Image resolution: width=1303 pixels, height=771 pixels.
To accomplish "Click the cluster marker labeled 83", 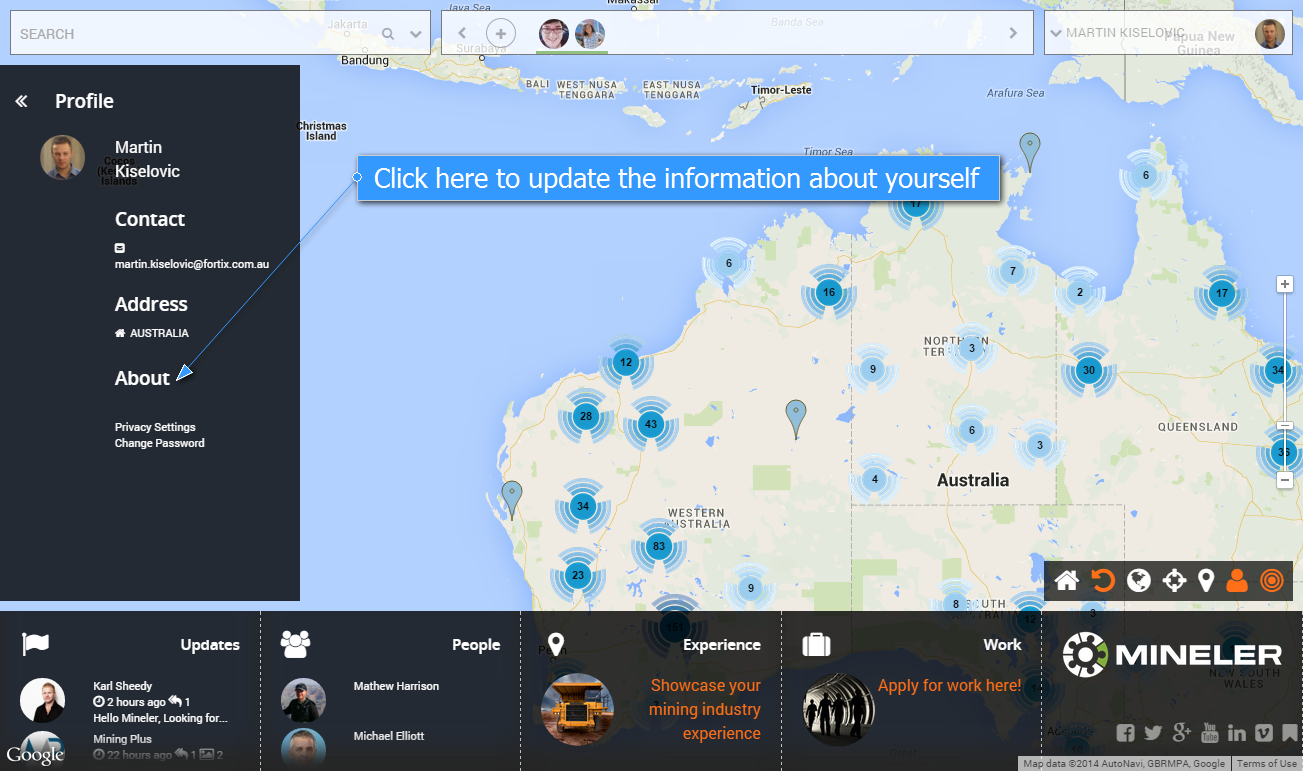I will tap(658, 546).
